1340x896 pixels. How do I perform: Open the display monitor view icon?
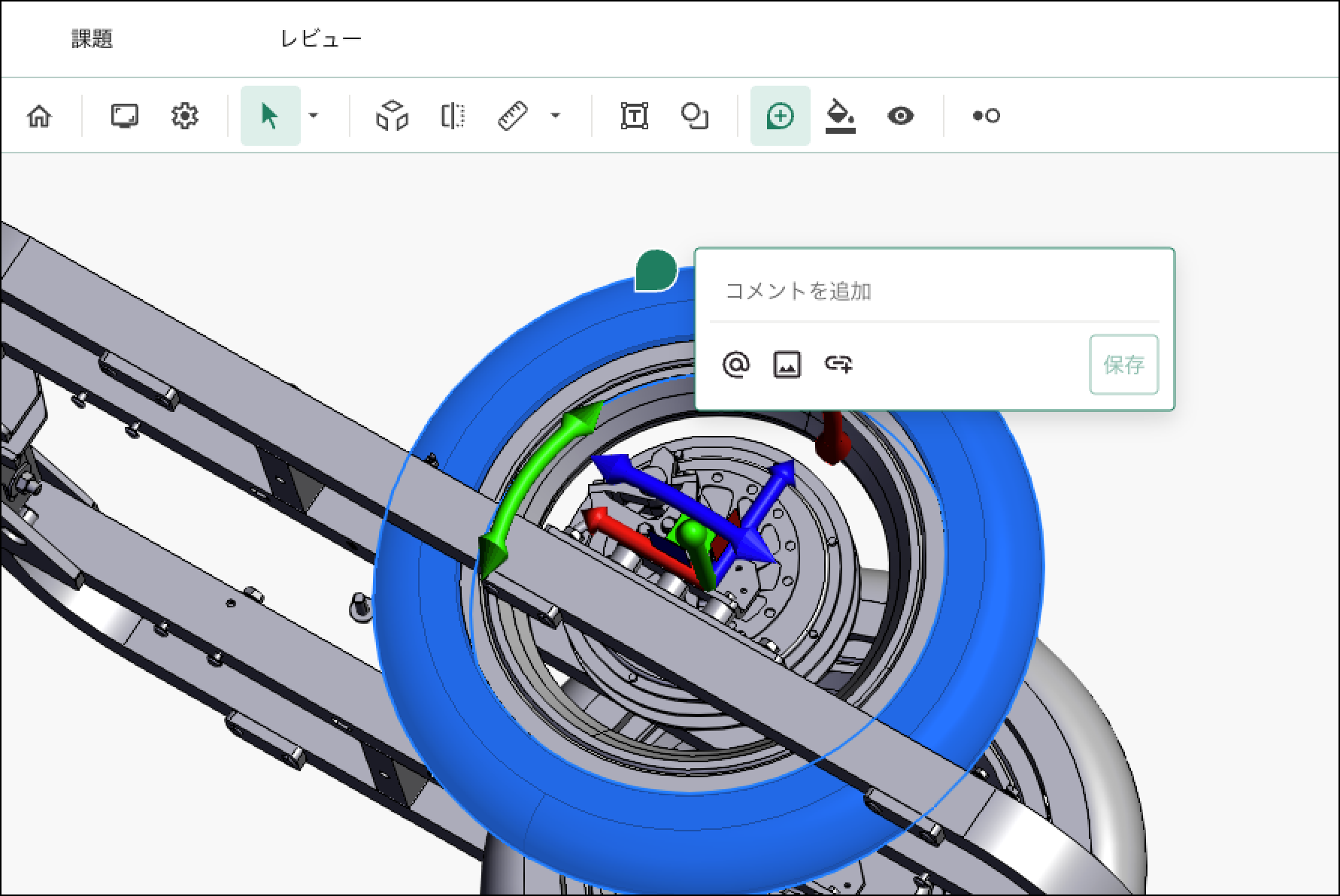[124, 116]
